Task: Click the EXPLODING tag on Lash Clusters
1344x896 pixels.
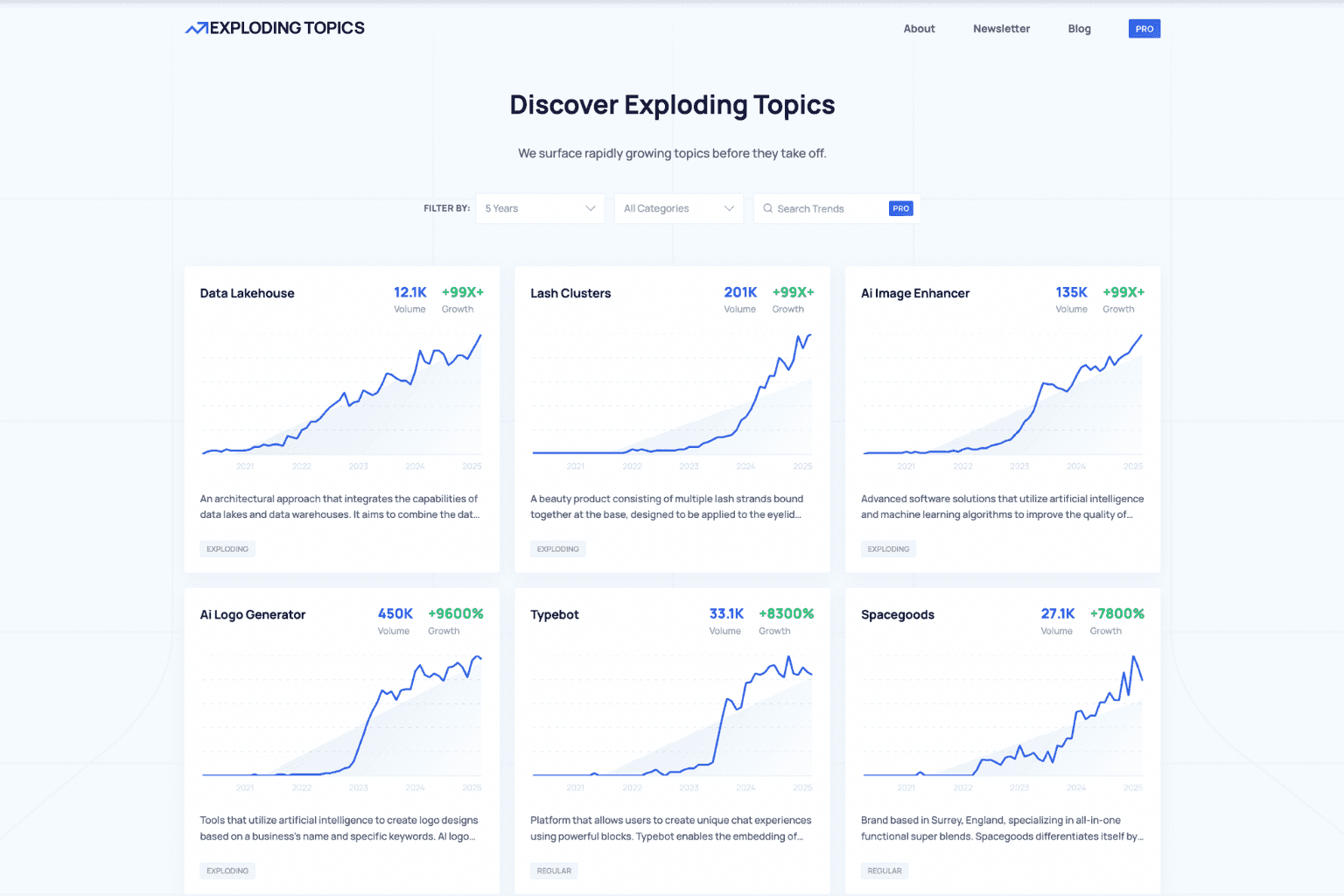Action: coord(558,549)
